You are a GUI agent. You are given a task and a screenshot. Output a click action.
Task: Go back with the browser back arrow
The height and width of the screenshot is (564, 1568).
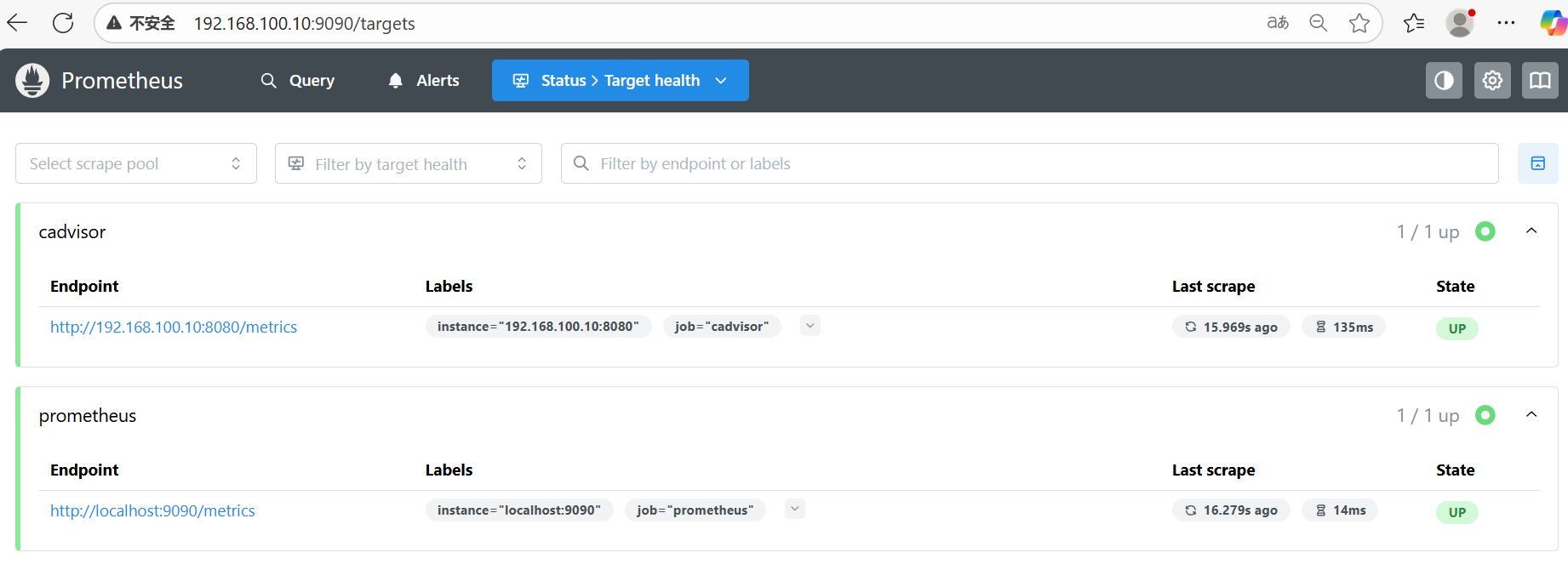(18, 23)
